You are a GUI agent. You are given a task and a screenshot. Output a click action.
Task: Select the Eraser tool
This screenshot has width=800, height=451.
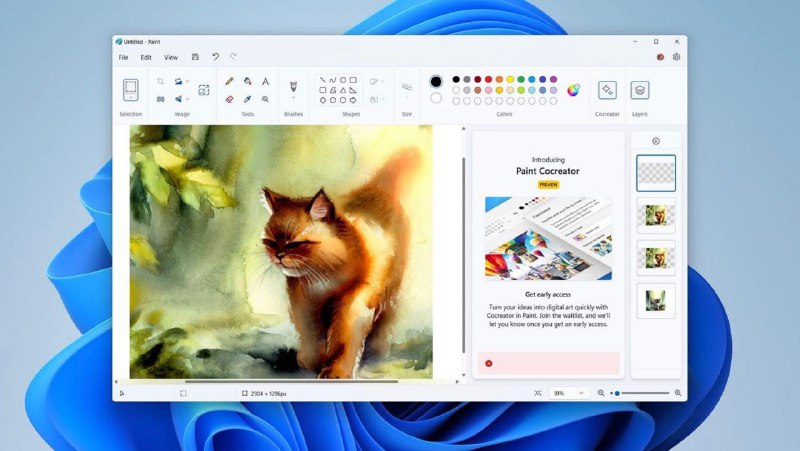point(230,99)
